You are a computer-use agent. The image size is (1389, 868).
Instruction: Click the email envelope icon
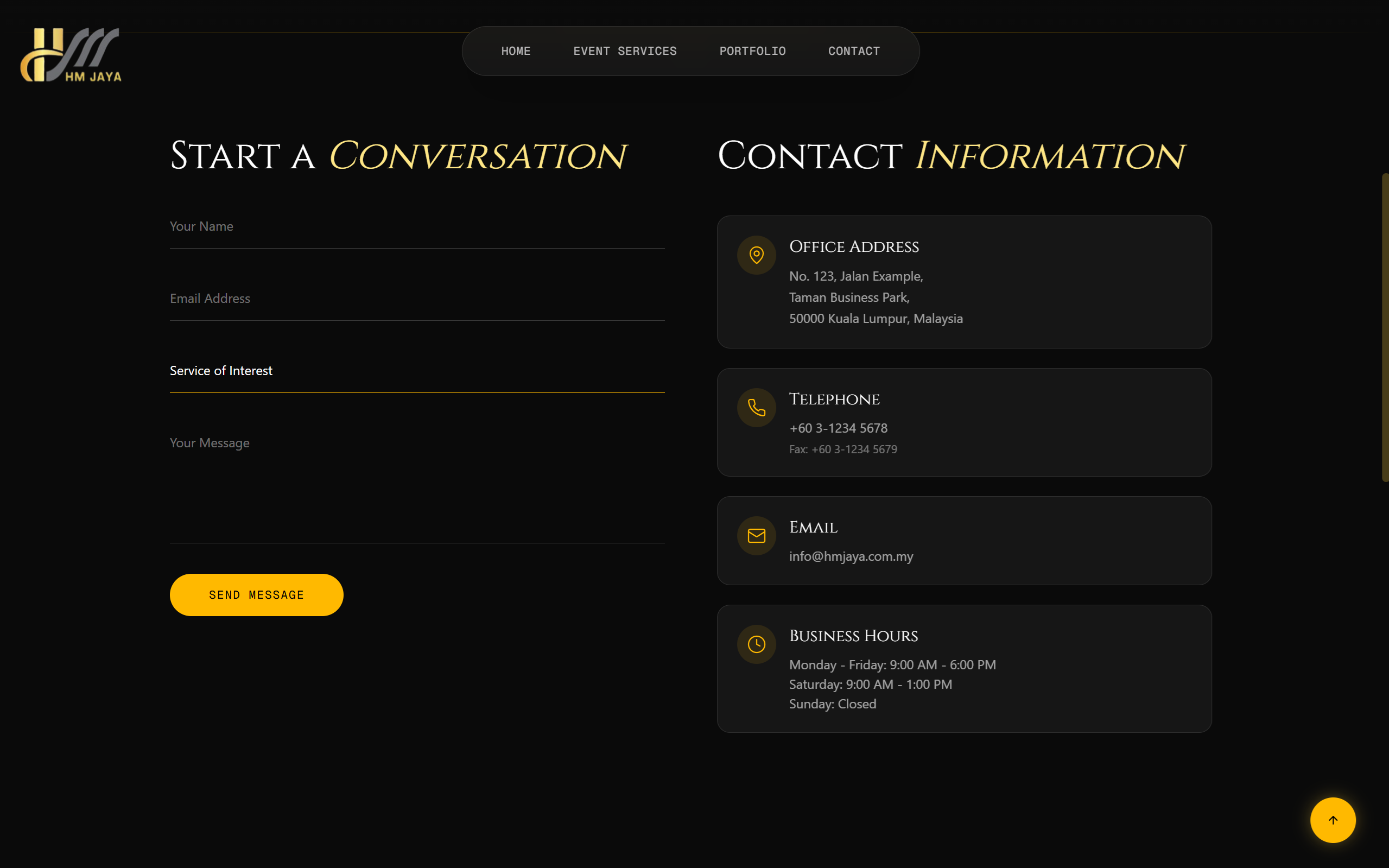(x=756, y=536)
